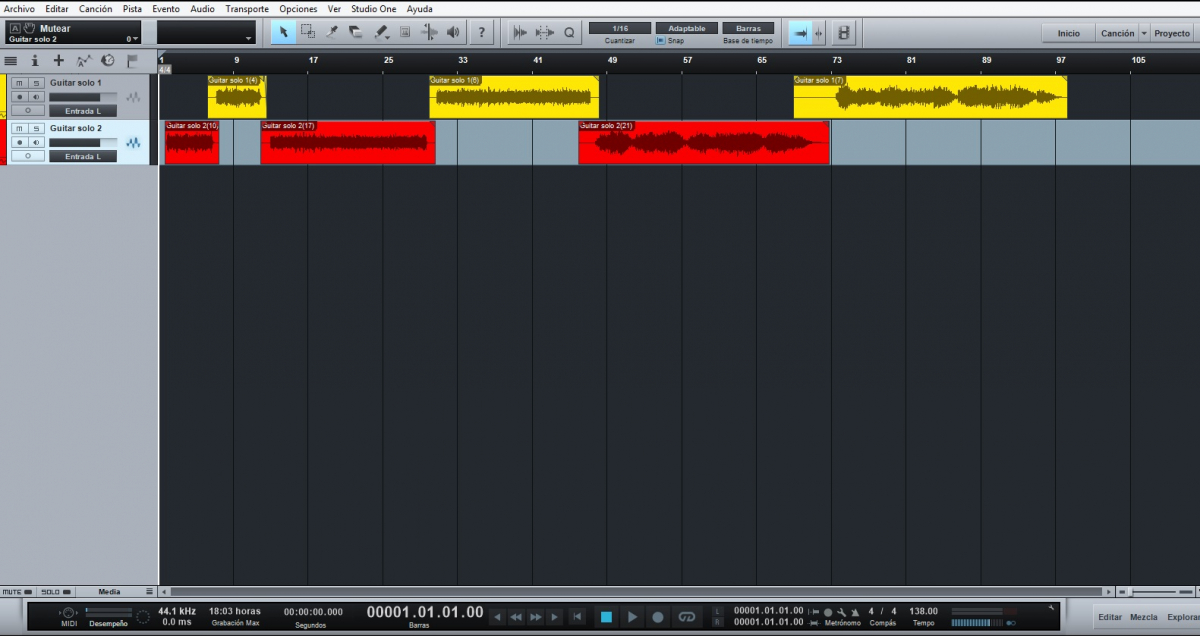Select the Paint pencil tool
This screenshot has height=636, width=1200.
381,32
